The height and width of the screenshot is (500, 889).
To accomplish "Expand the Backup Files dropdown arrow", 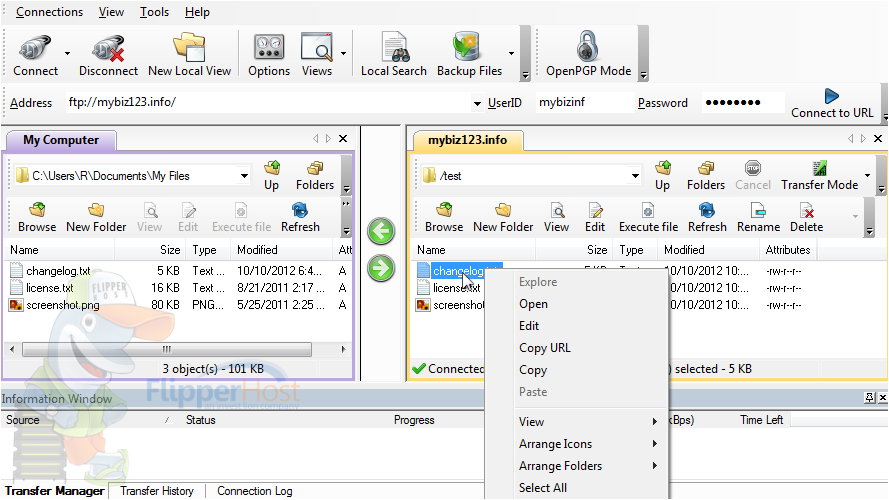I will pyautogui.click(x=511, y=53).
